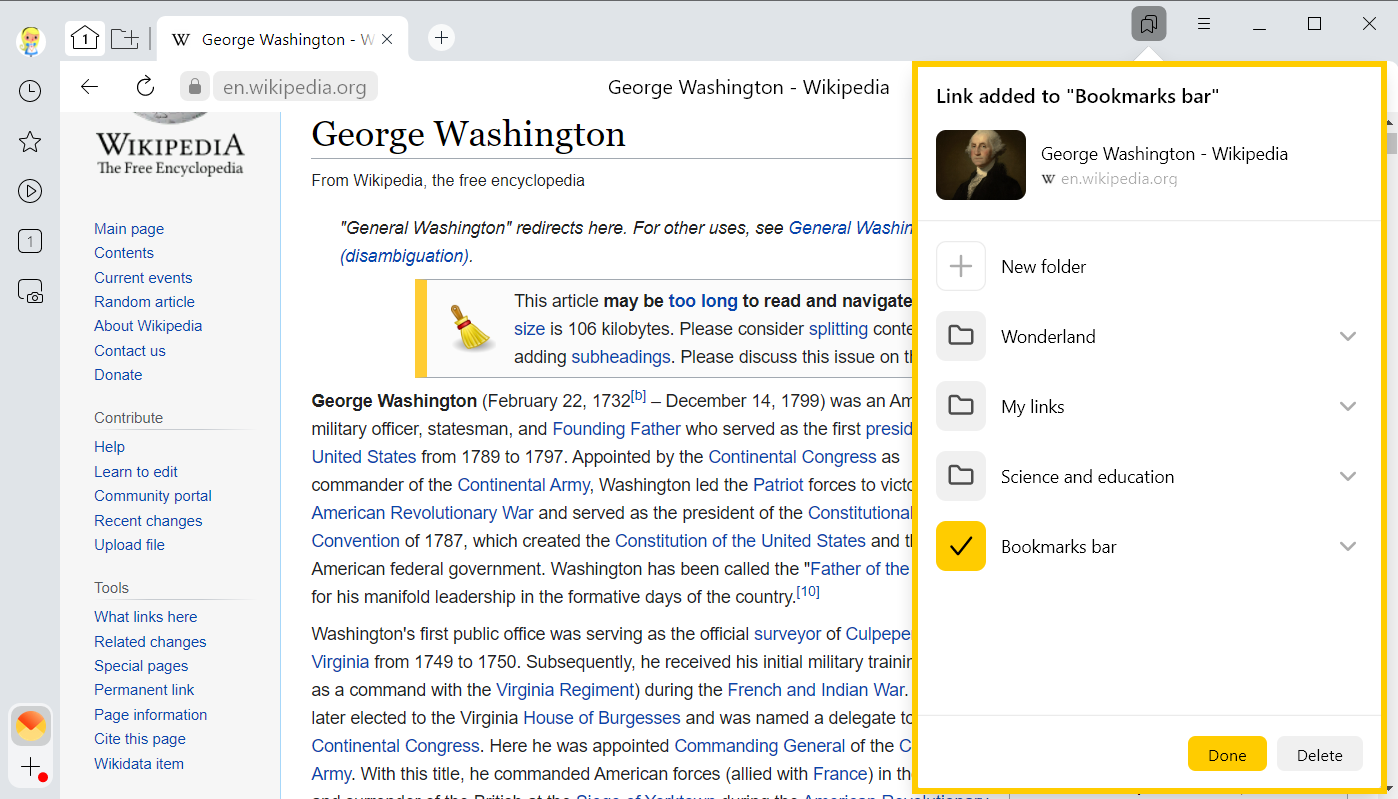Click the add-app plus icon in sidebar
Viewport: 1398px width, 799px height.
pos(32,768)
